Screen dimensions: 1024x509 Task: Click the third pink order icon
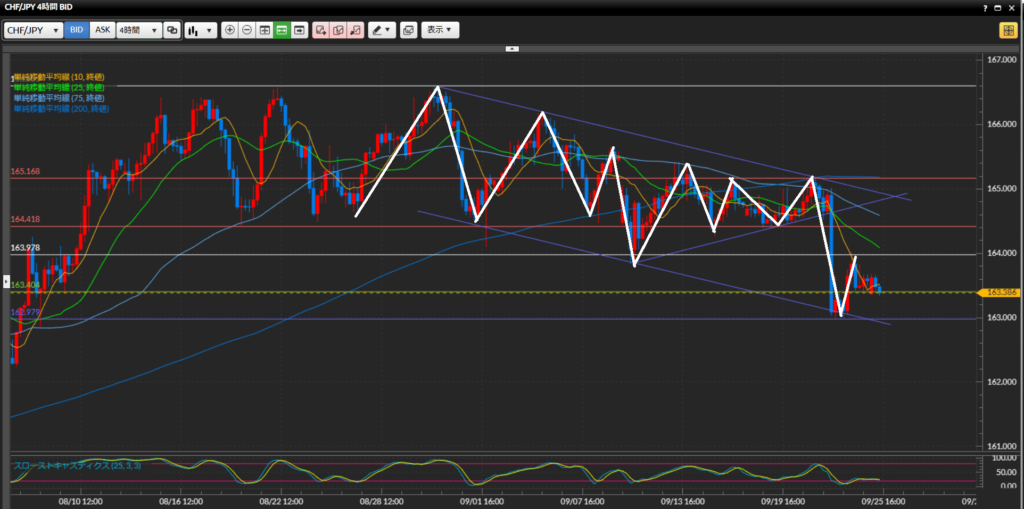pos(355,30)
